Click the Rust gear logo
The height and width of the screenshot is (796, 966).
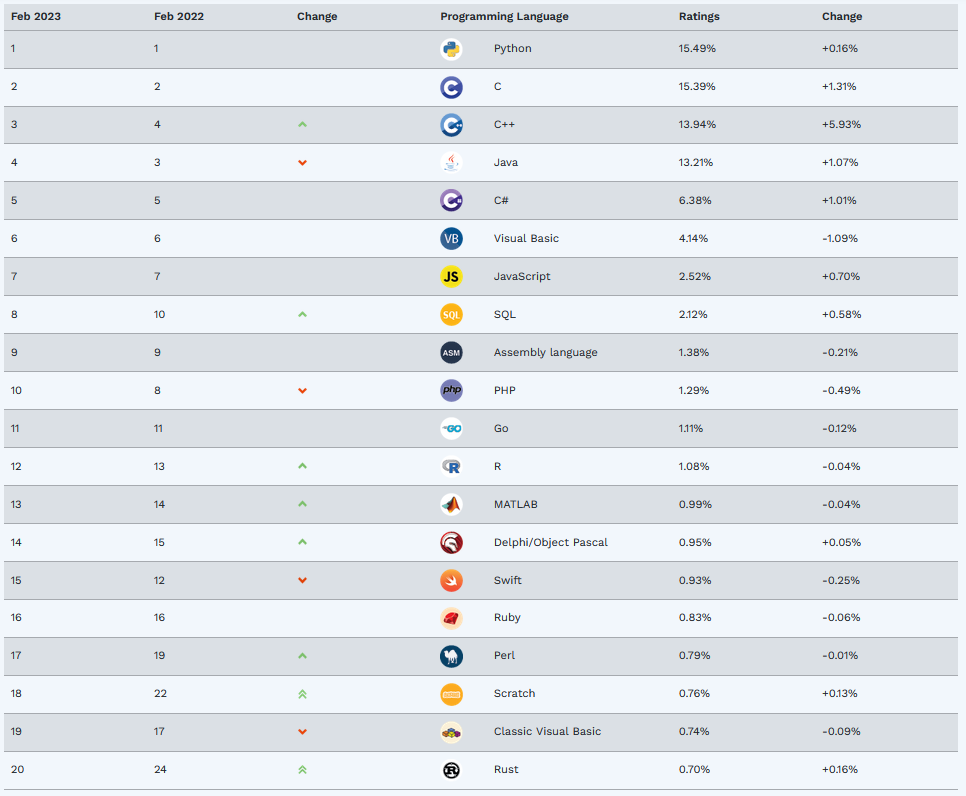(x=451, y=770)
